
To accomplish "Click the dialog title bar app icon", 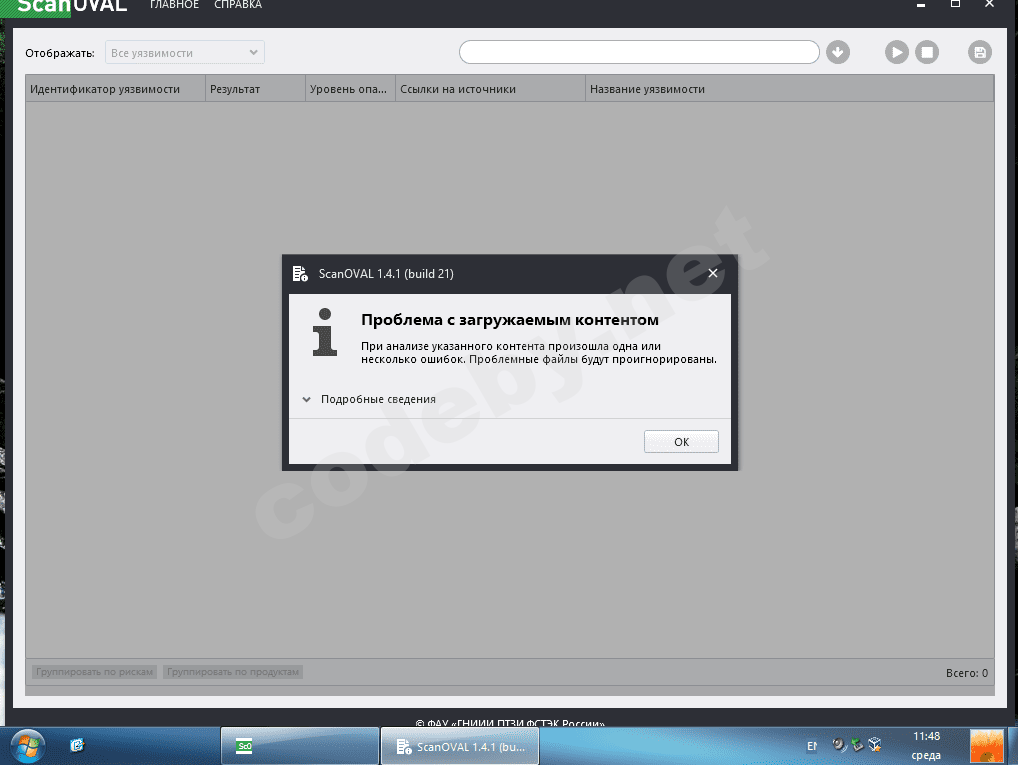I will pos(300,273).
